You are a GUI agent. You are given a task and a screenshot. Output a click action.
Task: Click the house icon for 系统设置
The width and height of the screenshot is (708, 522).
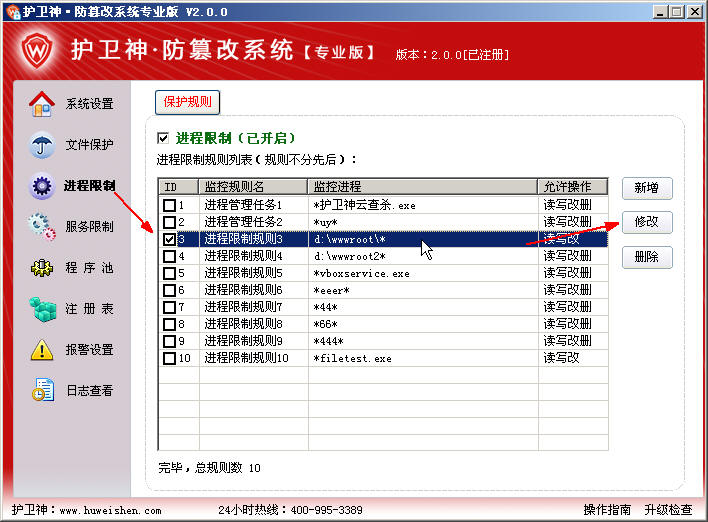tap(42, 104)
